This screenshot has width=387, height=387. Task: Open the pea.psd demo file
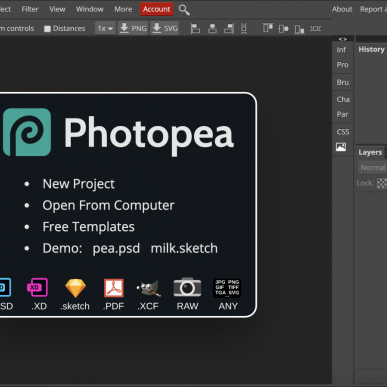116,249
